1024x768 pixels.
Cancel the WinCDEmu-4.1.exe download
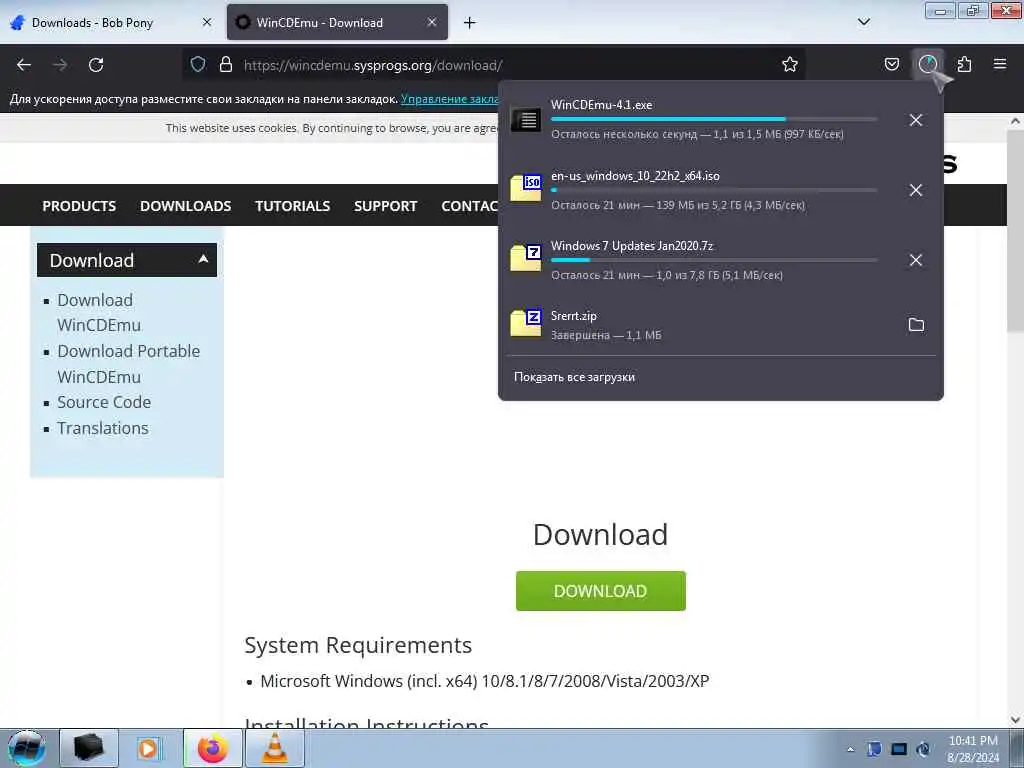click(916, 120)
